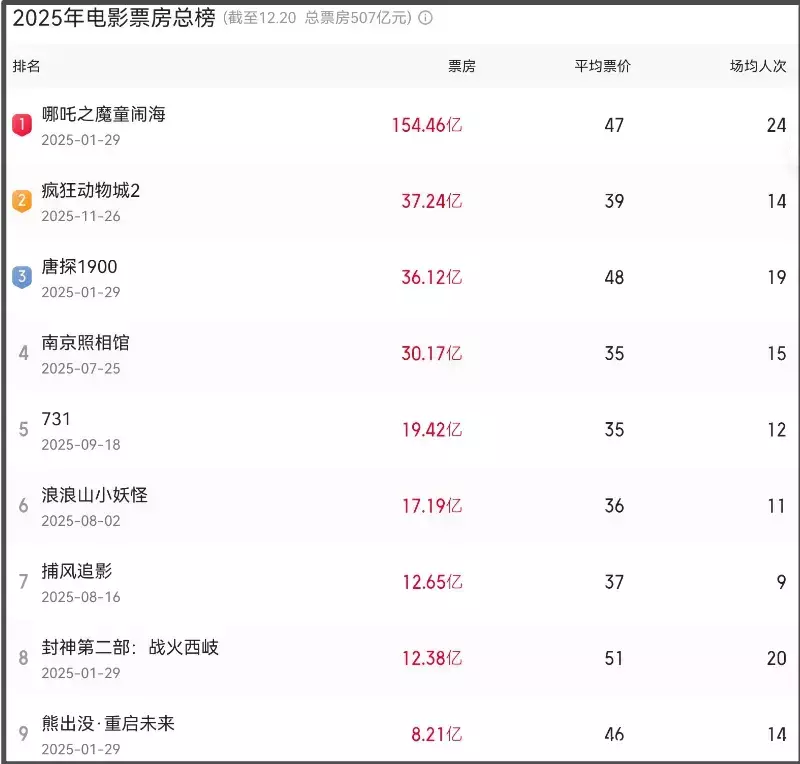Open movie 唐探1900
800x764 pixels.
(x=79, y=267)
